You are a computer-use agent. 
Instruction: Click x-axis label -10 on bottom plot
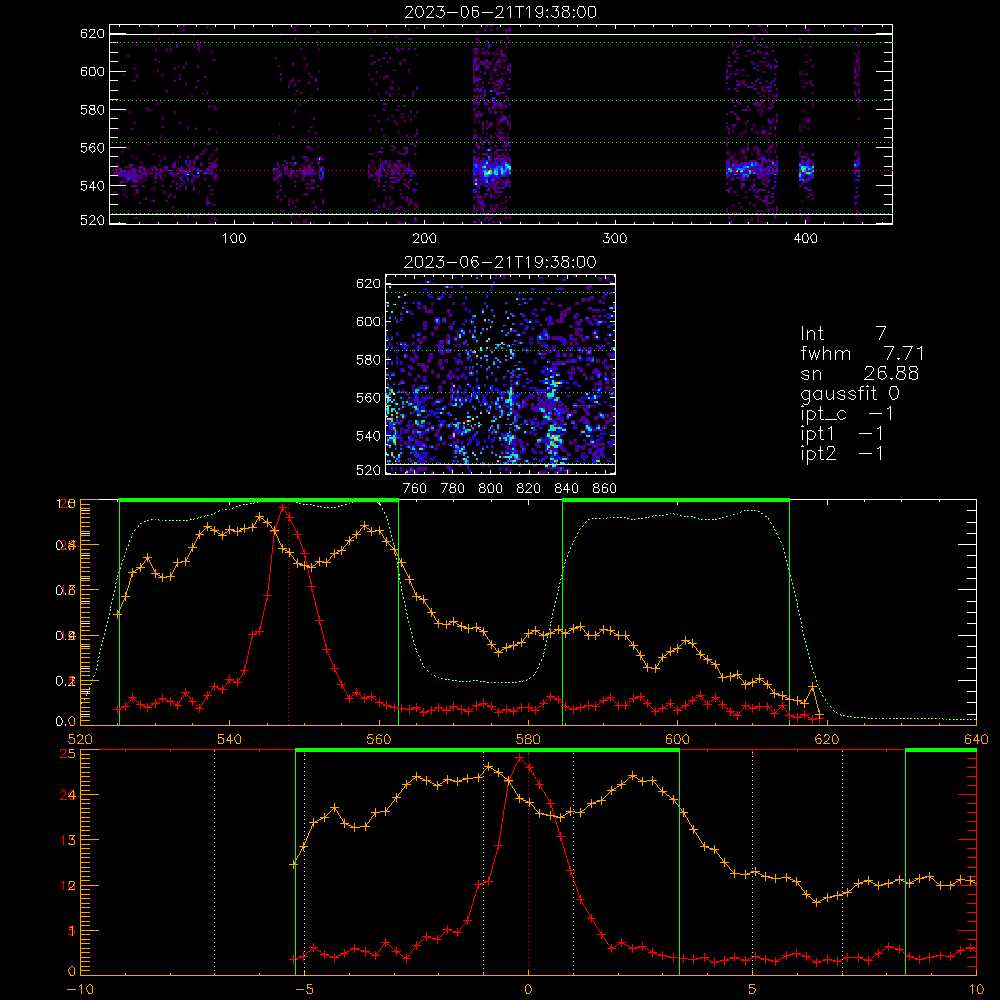coord(80,990)
